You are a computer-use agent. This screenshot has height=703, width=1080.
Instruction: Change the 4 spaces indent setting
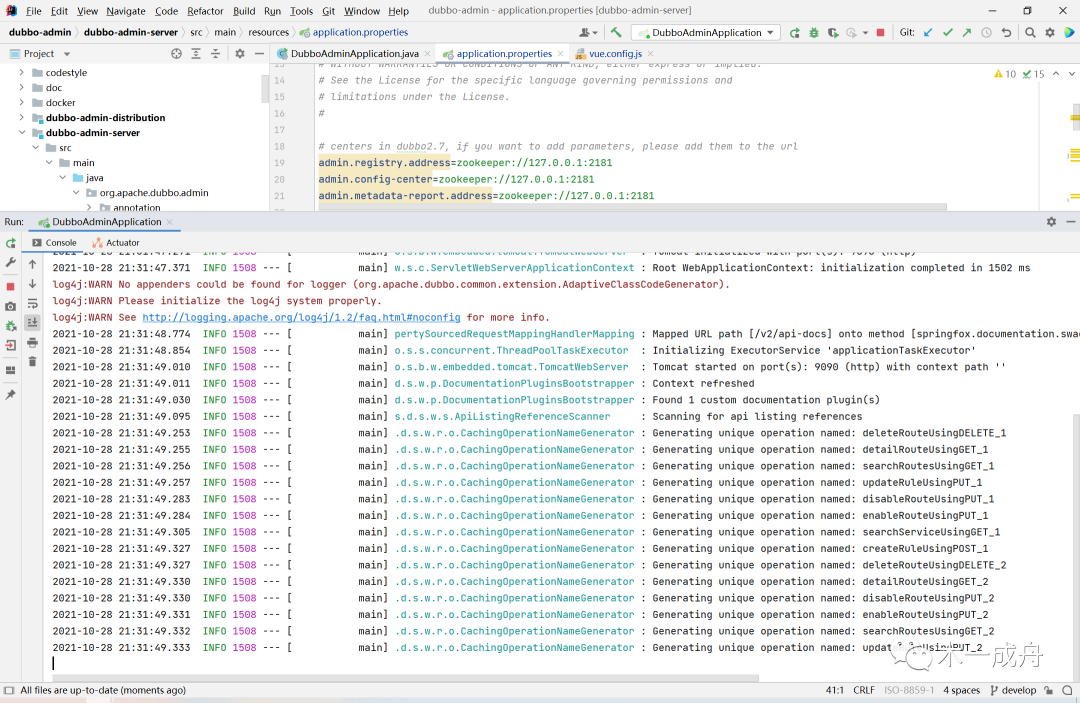click(x=962, y=691)
